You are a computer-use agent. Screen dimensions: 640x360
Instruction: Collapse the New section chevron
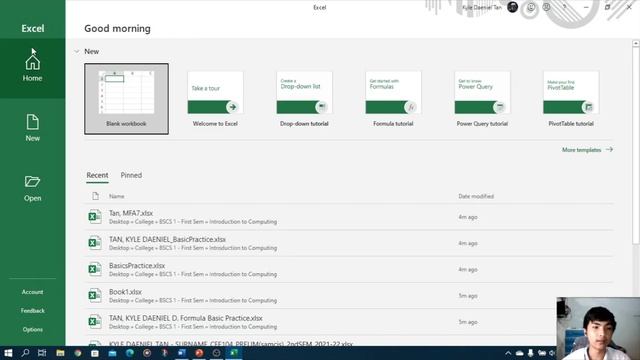pyautogui.click(x=77, y=51)
